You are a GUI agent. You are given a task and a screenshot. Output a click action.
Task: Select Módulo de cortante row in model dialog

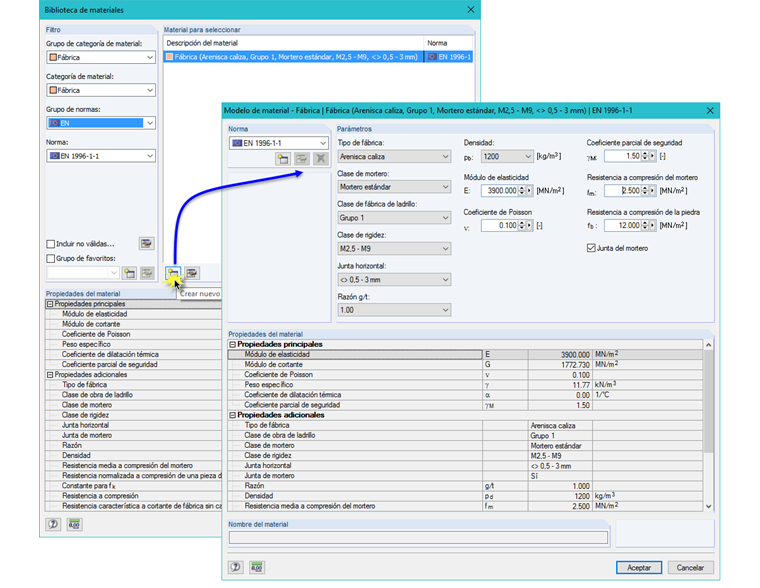tap(465, 365)
